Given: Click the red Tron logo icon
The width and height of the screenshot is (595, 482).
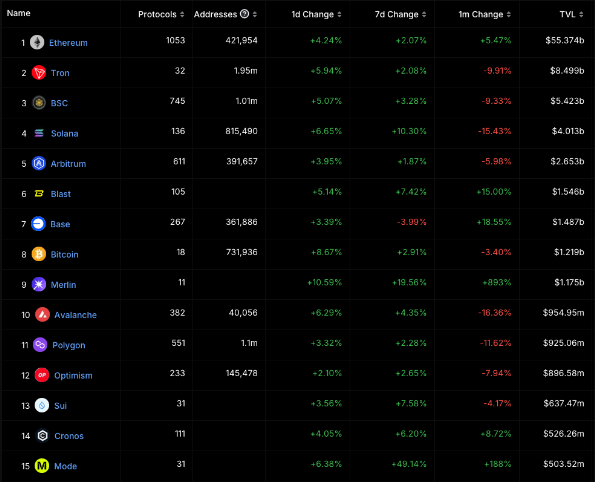Looking at the screenshot, I should point(39,72).
